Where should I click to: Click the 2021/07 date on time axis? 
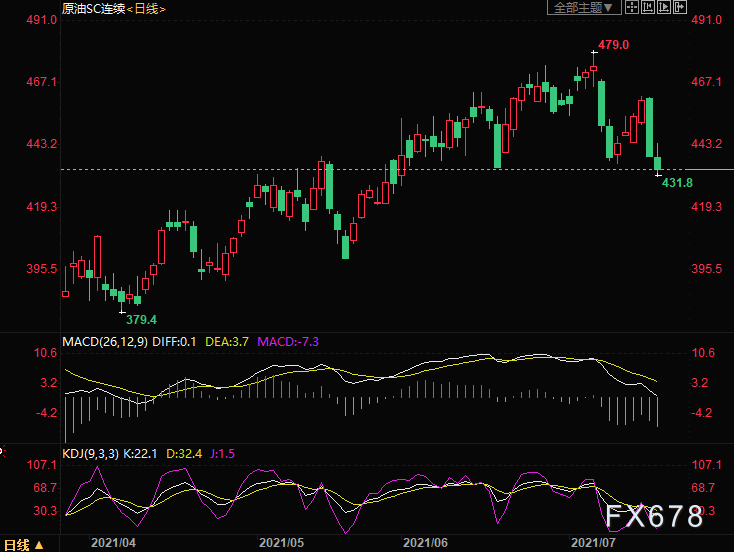[591, 543]
